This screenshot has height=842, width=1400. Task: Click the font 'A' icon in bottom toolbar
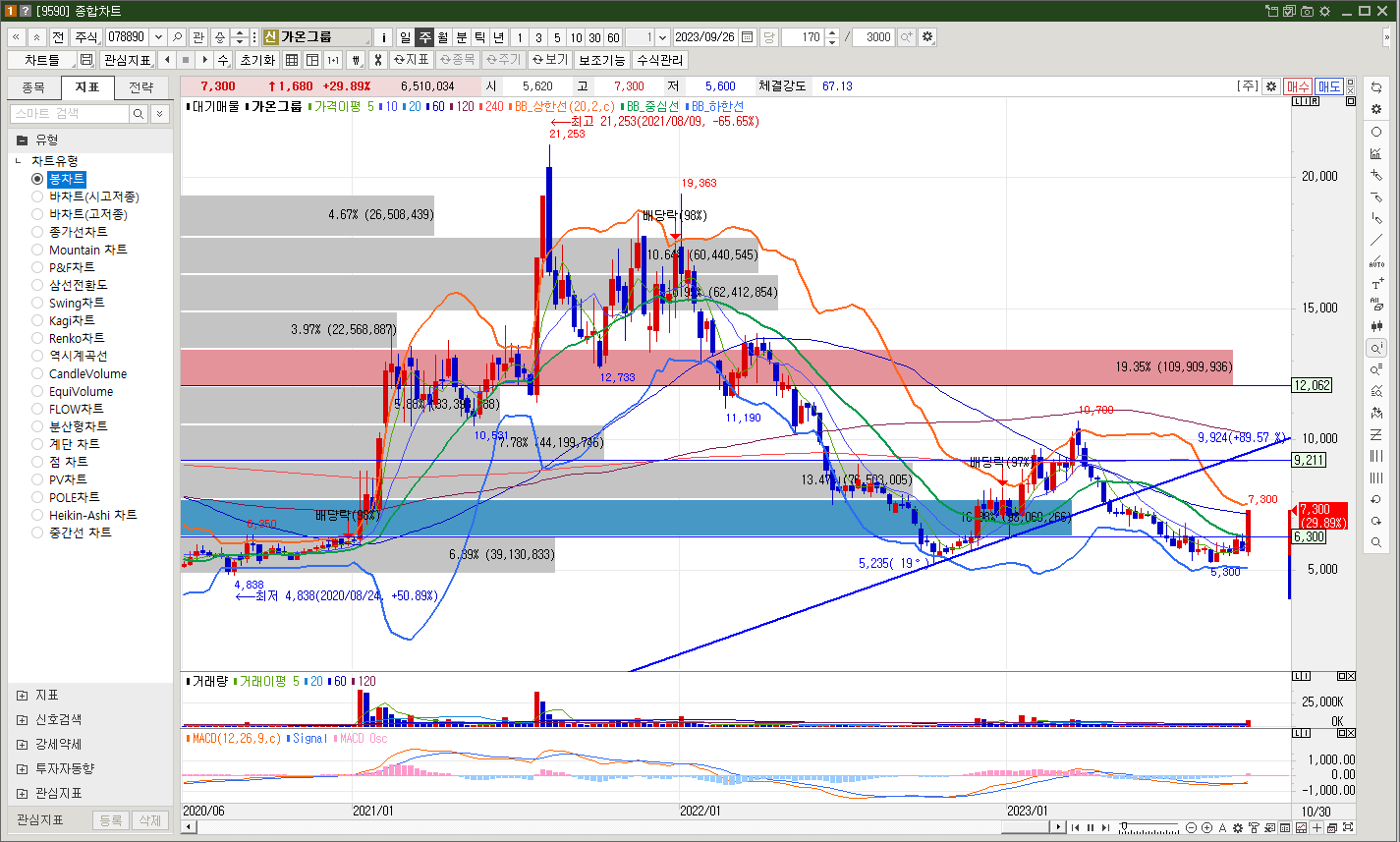(x=1223, y=828)
